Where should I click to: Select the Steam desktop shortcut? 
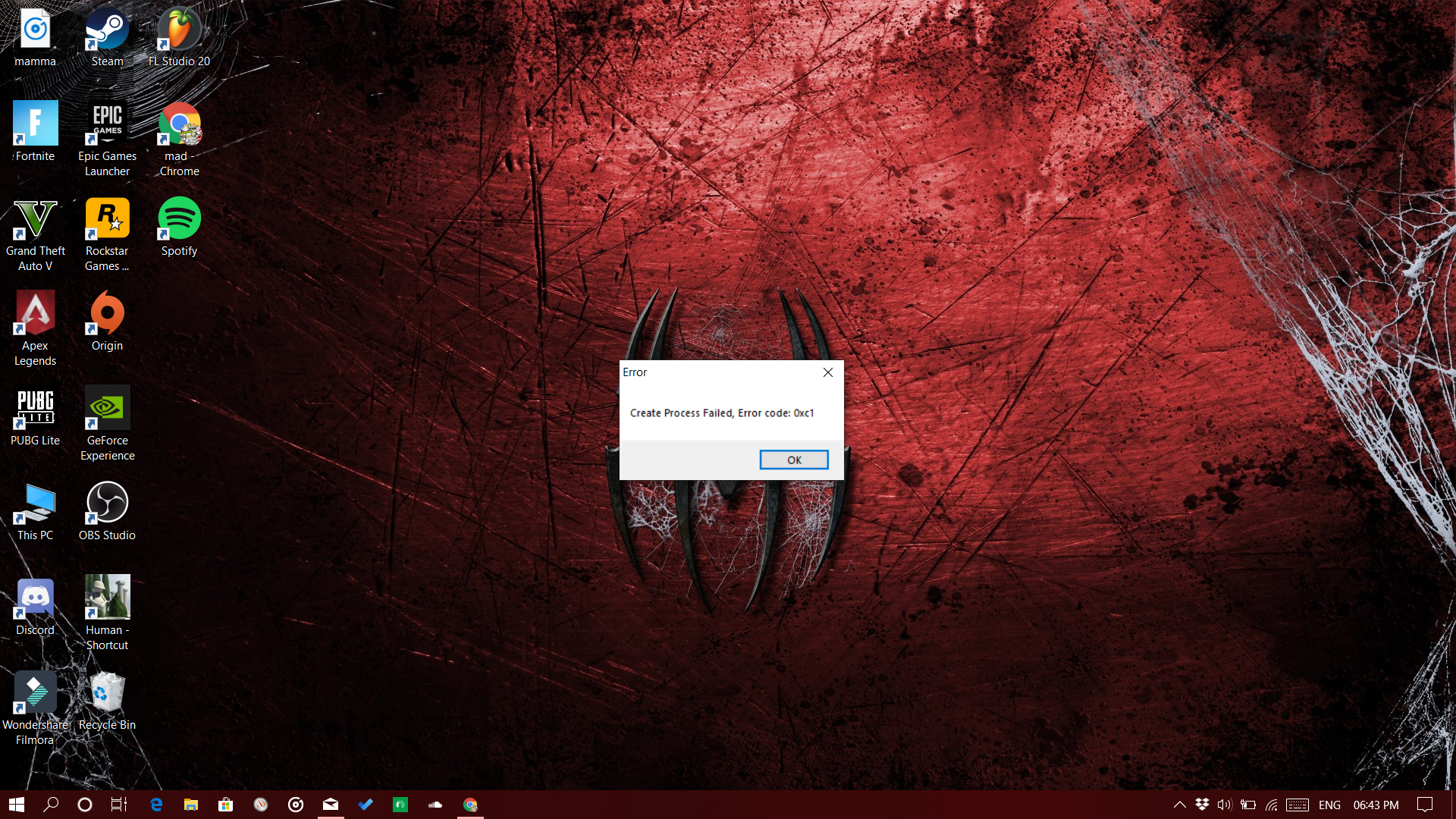(x=107, y=38)
